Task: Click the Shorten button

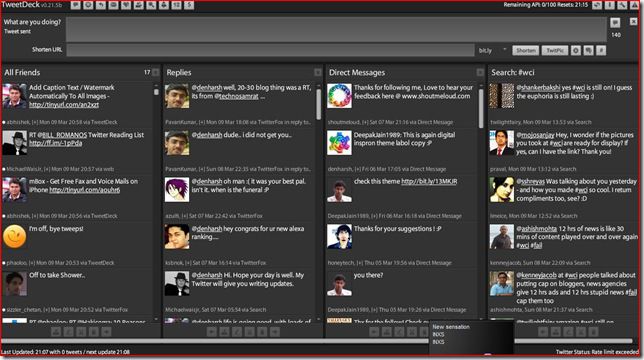Action: [526, 50]
